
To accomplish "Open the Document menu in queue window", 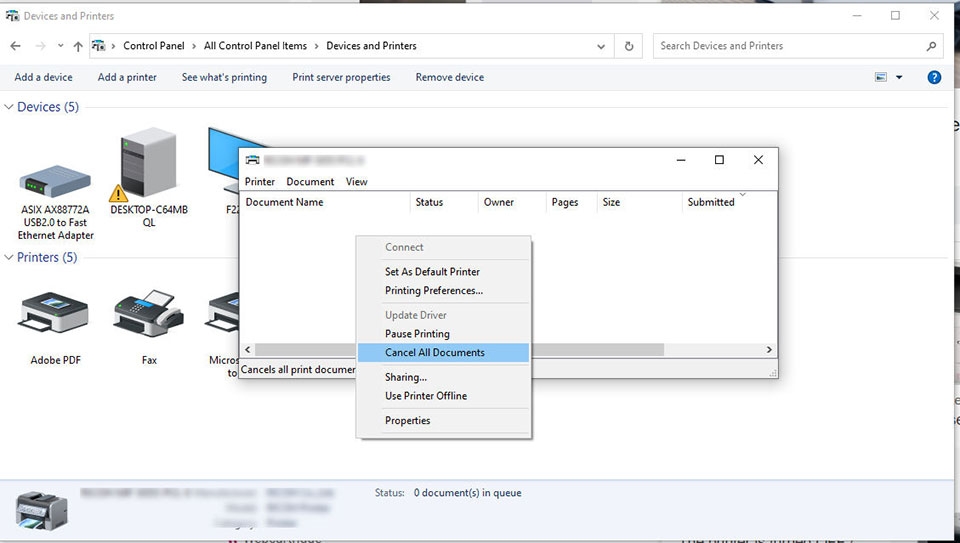I will pyautogui.click(x=310, y=181).
